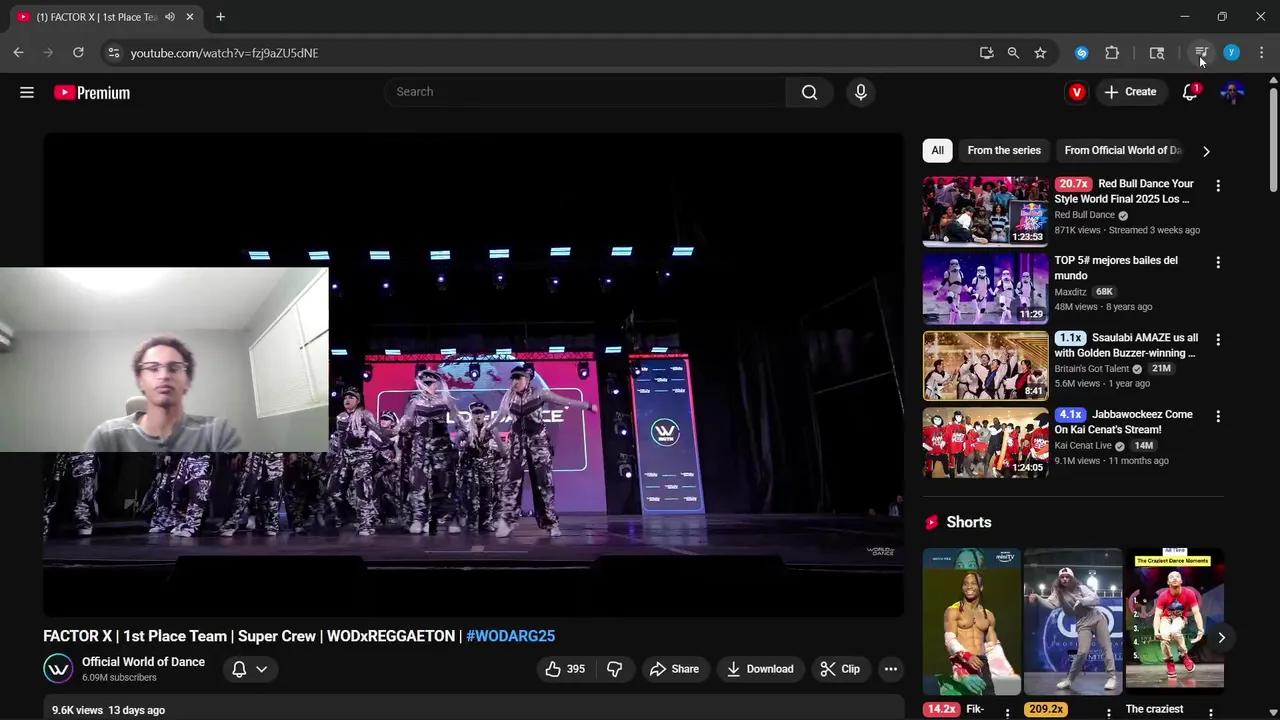Open the YouTube hamburger guide menu
This screenshot has width=1280, height=720.
pos(27,92)
